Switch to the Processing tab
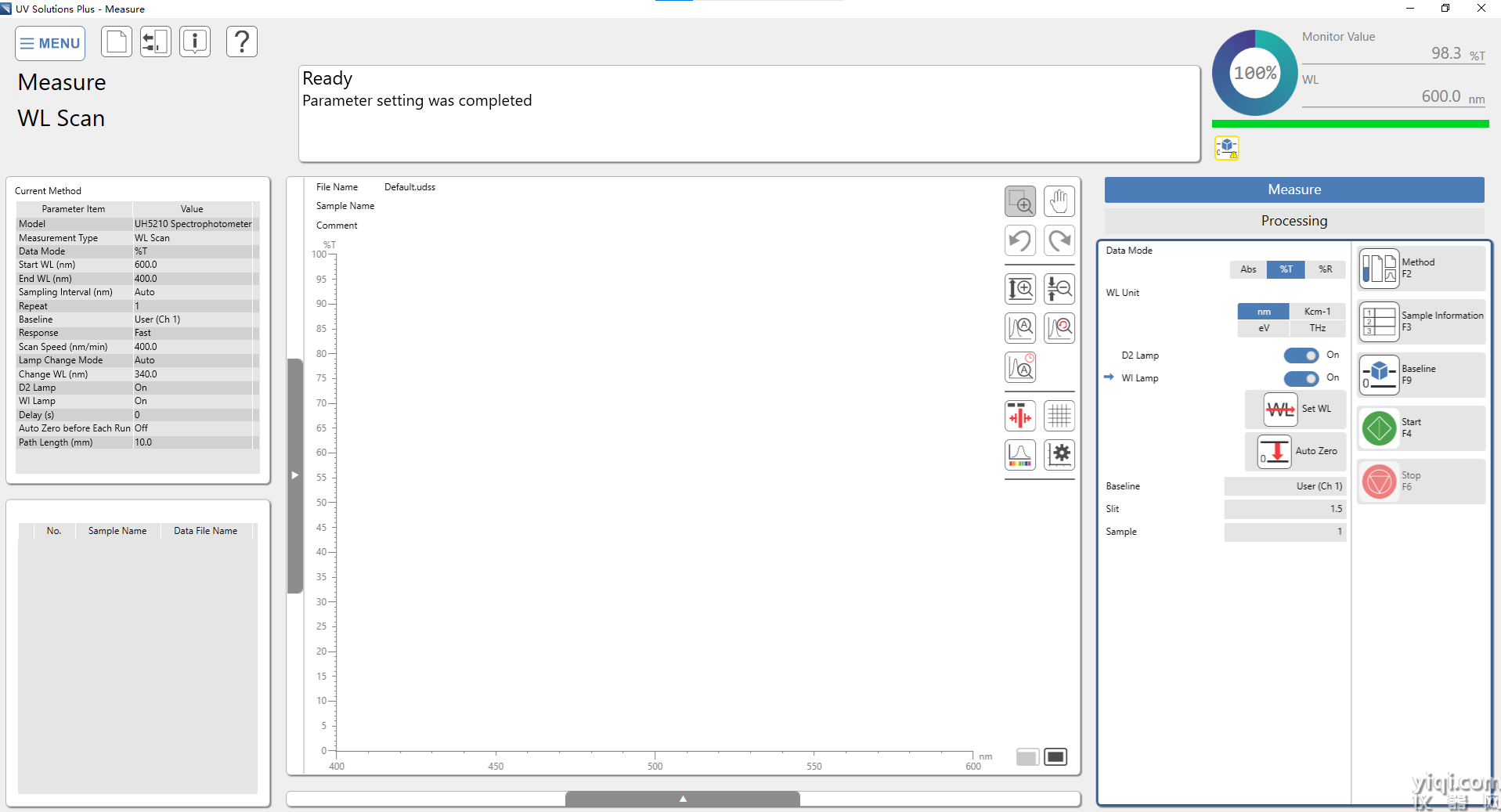 click(1294, 221)
